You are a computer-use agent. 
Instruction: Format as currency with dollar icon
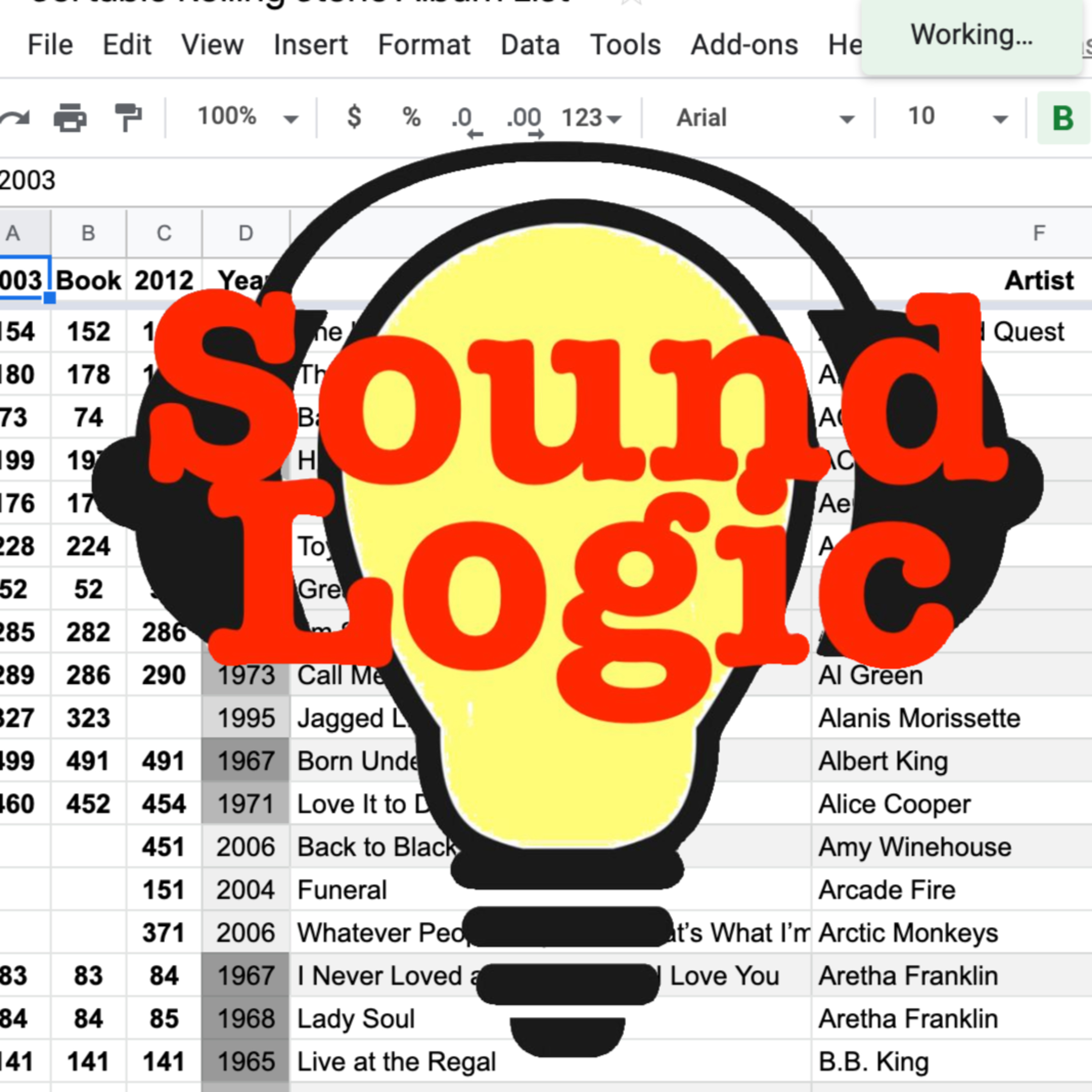[x=354, y=118]
